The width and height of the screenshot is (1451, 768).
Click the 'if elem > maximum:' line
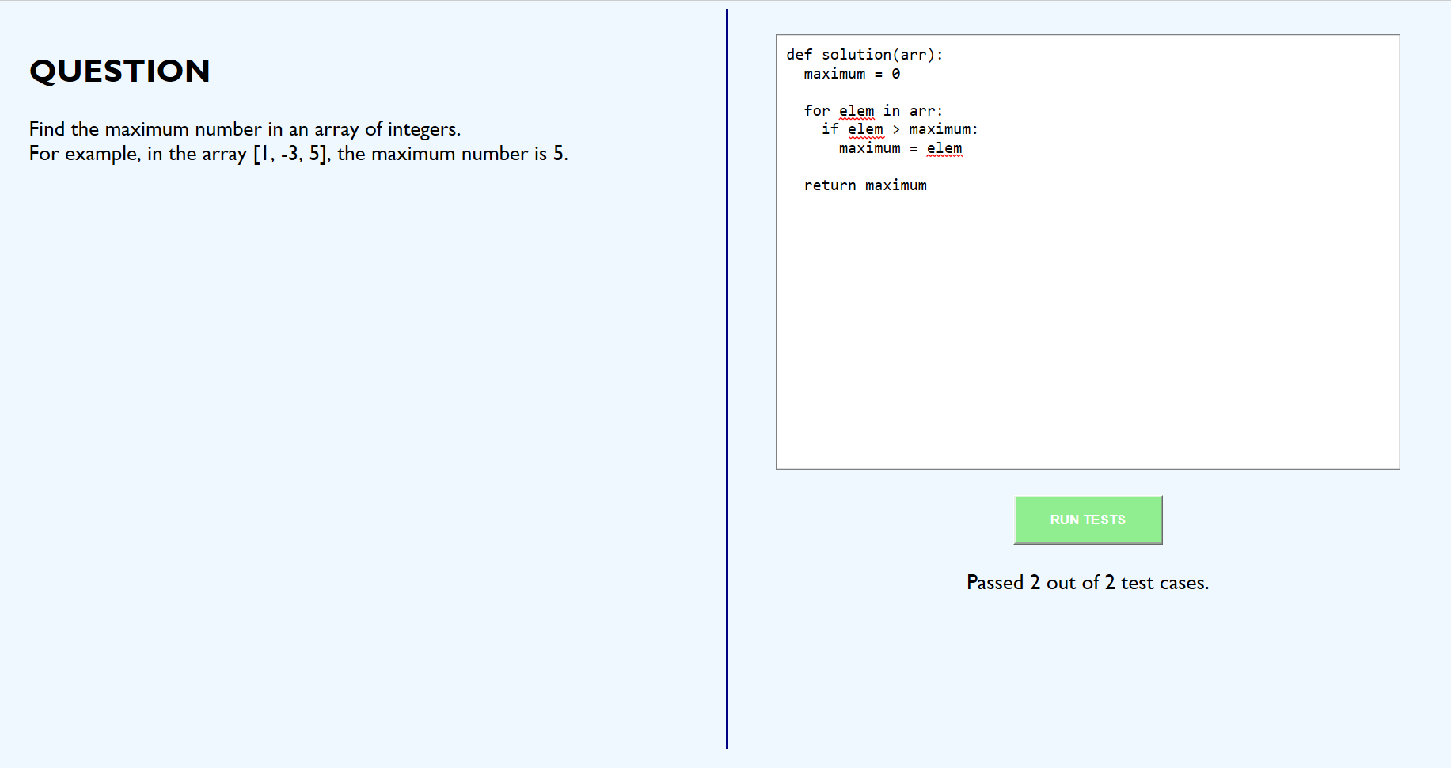[899, 129]
